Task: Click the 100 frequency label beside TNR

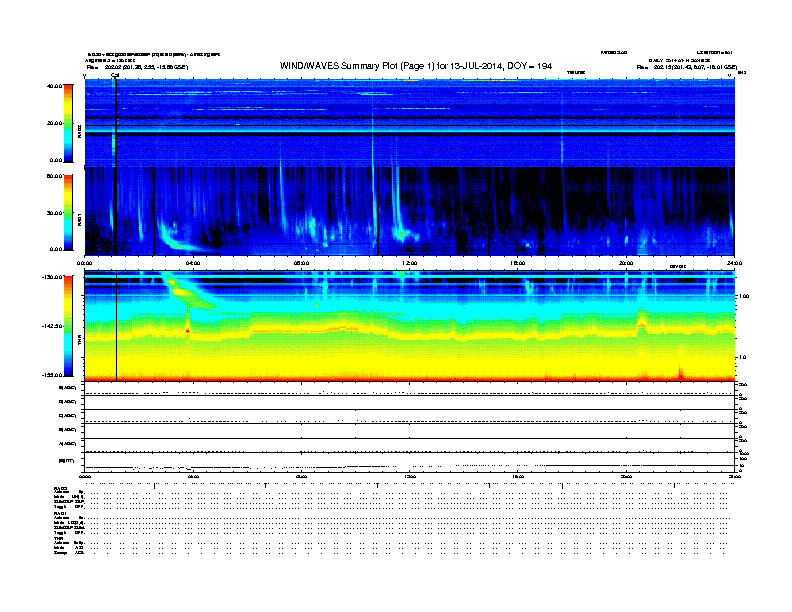Action: [x=744, y=296]
